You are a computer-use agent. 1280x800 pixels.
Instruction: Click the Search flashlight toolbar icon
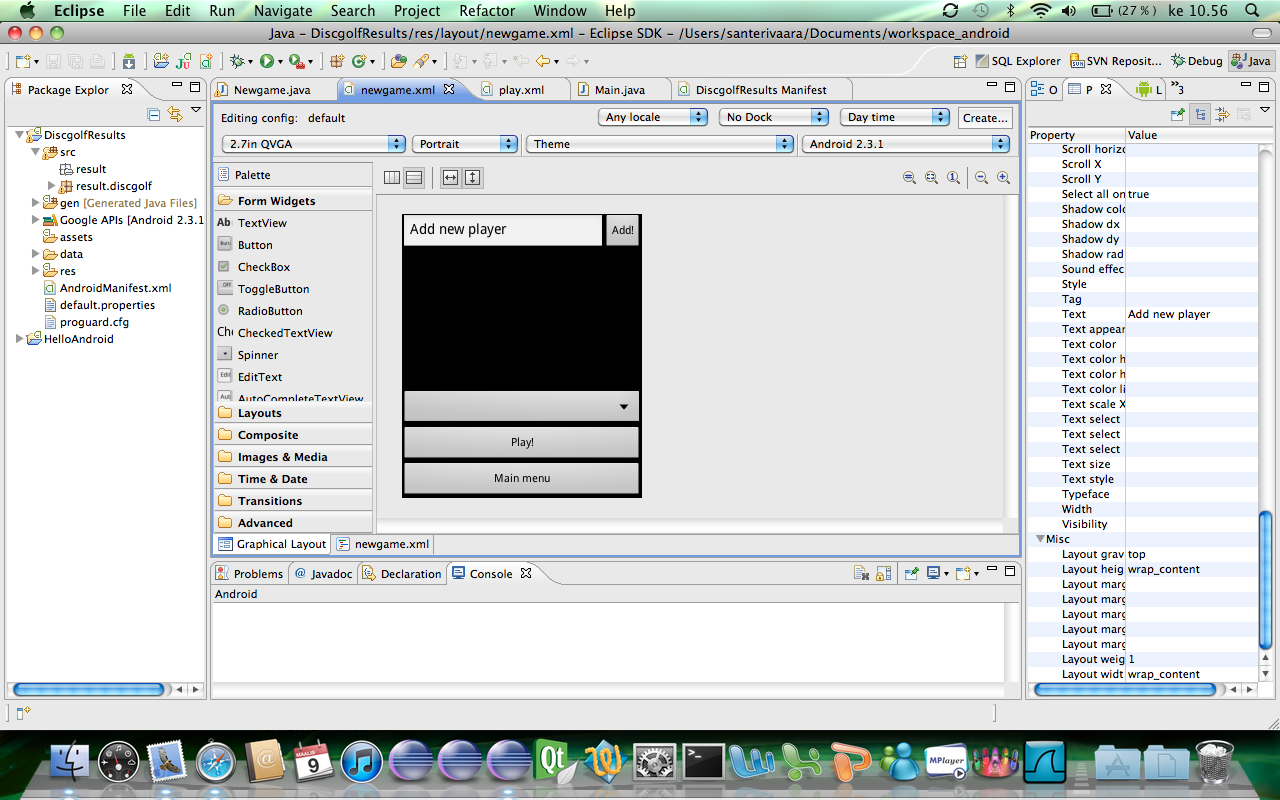[x=422, y=61]
